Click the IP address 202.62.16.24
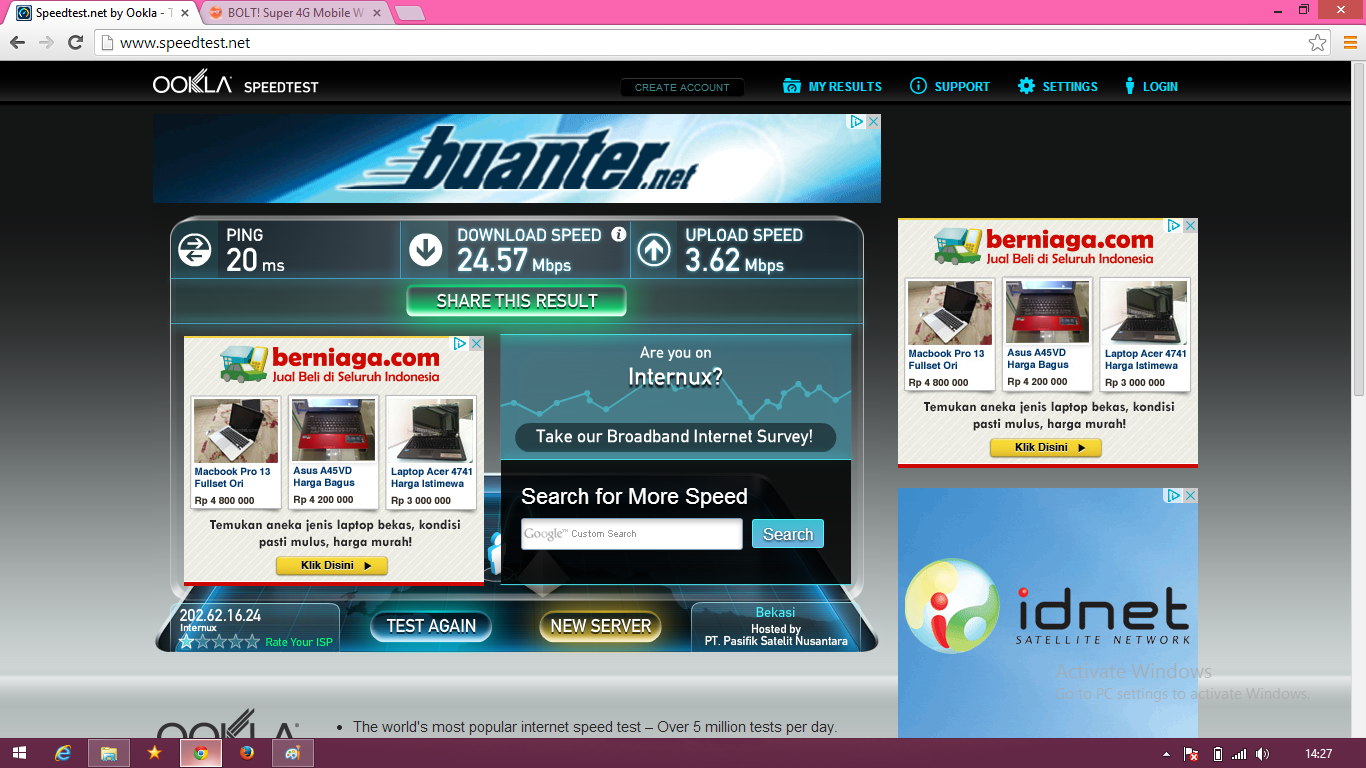 pos(220,615)
